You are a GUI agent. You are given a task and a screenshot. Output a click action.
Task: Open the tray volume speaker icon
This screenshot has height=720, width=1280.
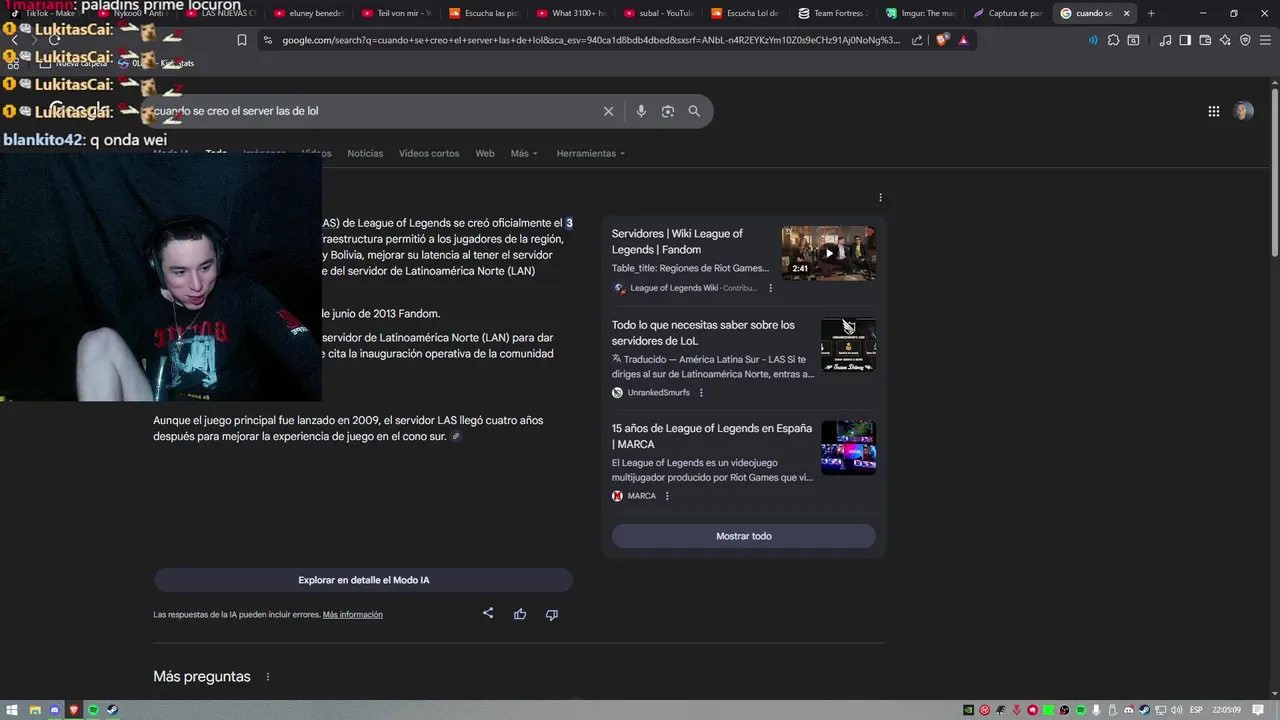[1177, 710]
